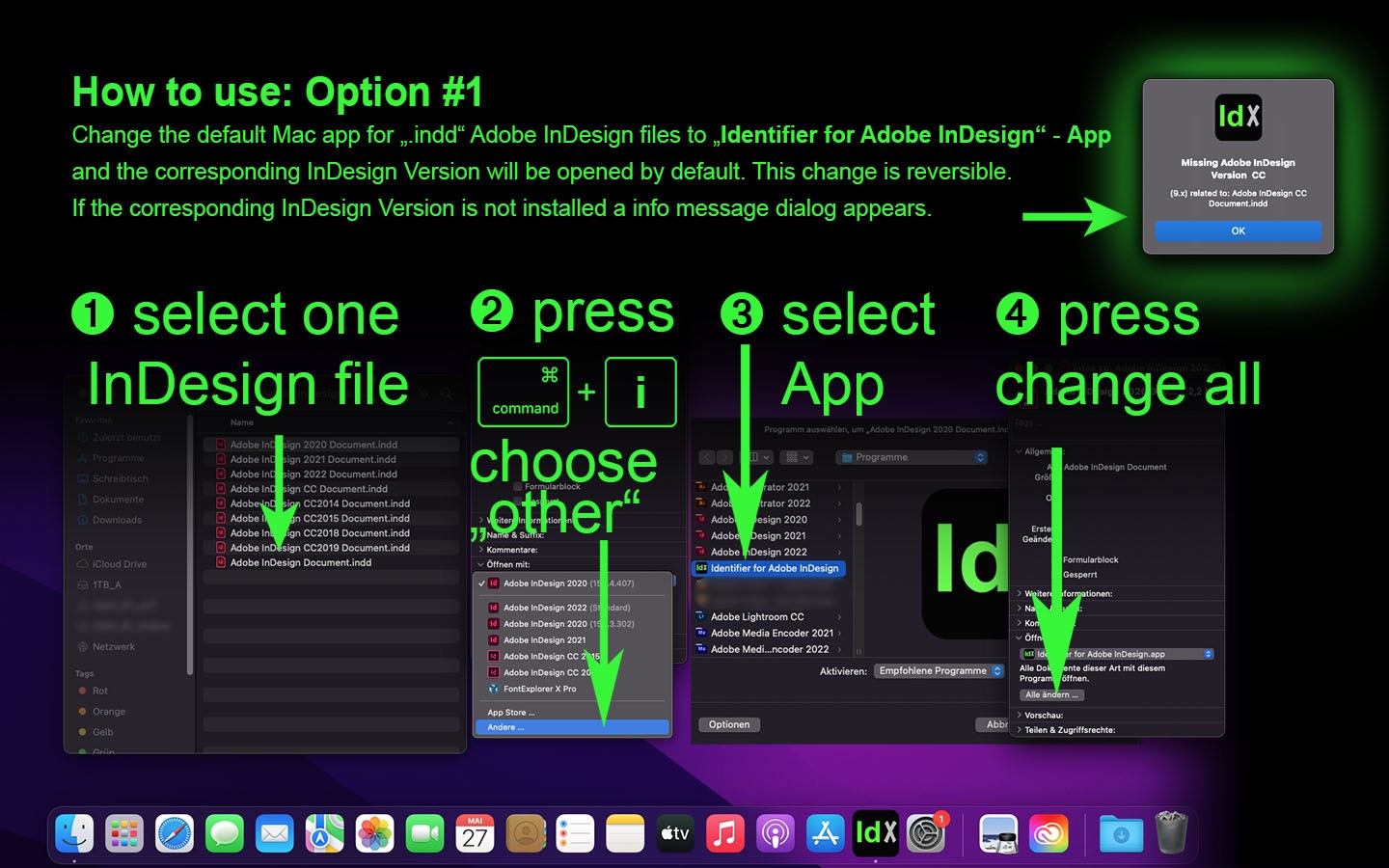1389x868 pixels.
Task: Choose the Andere … menu entry
Action: (x=572, y=727)
